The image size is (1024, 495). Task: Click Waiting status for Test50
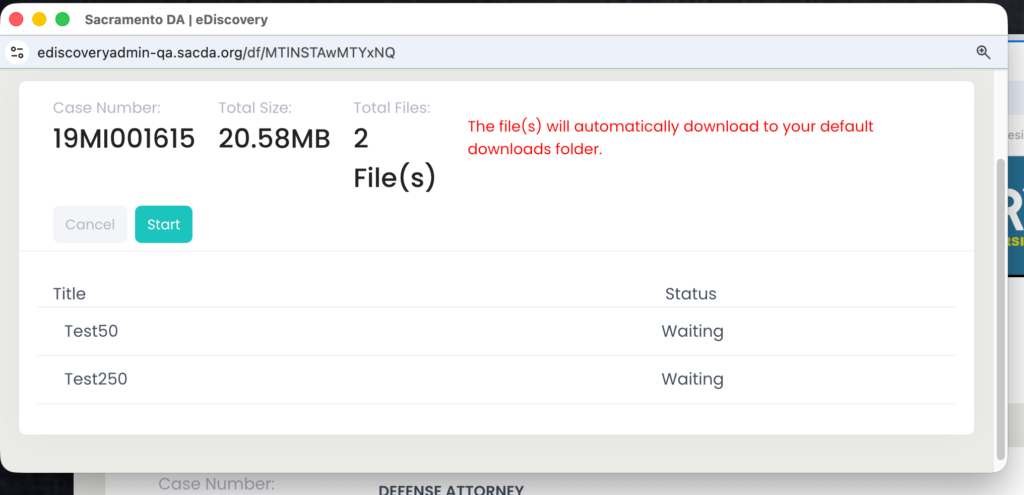click(692, 331)
